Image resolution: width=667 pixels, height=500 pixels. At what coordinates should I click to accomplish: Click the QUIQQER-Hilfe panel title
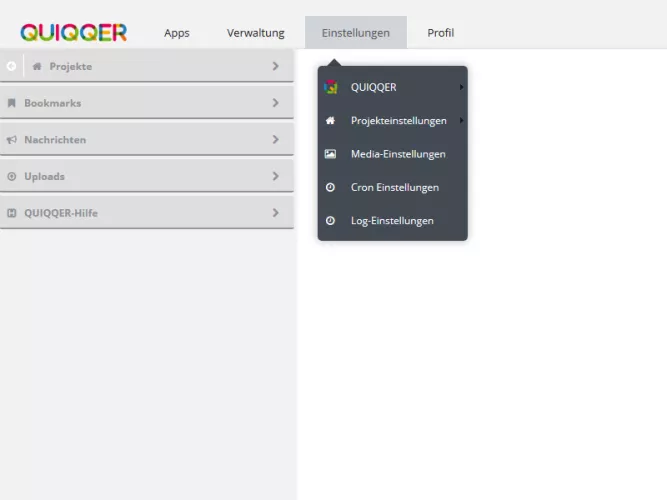(x=61, y=213)
